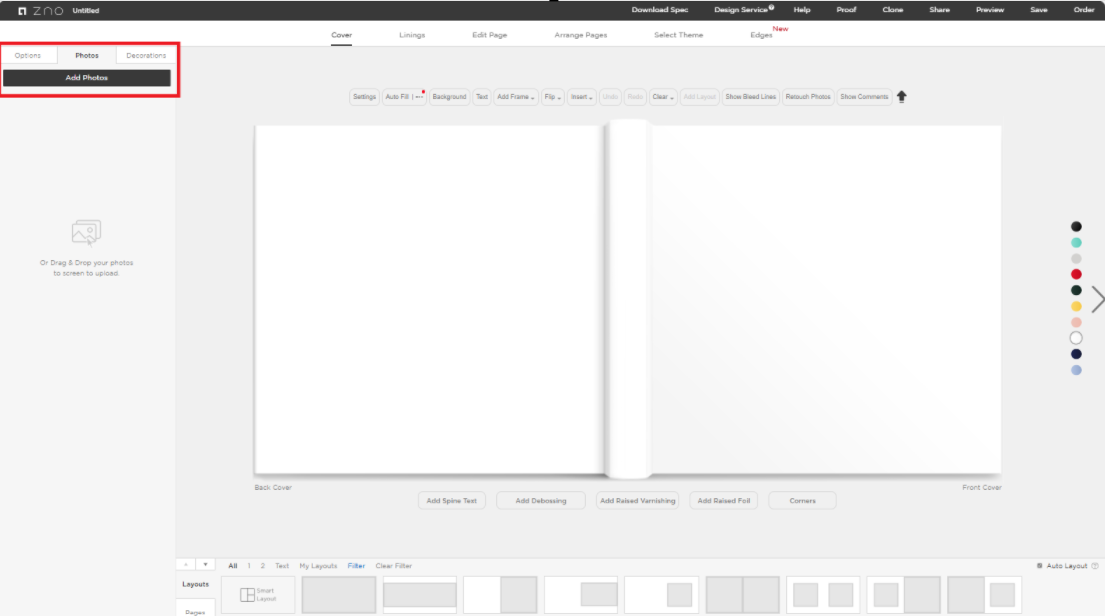
Task: Click the layout panel down arrow
Action: [x=205, y=565]
